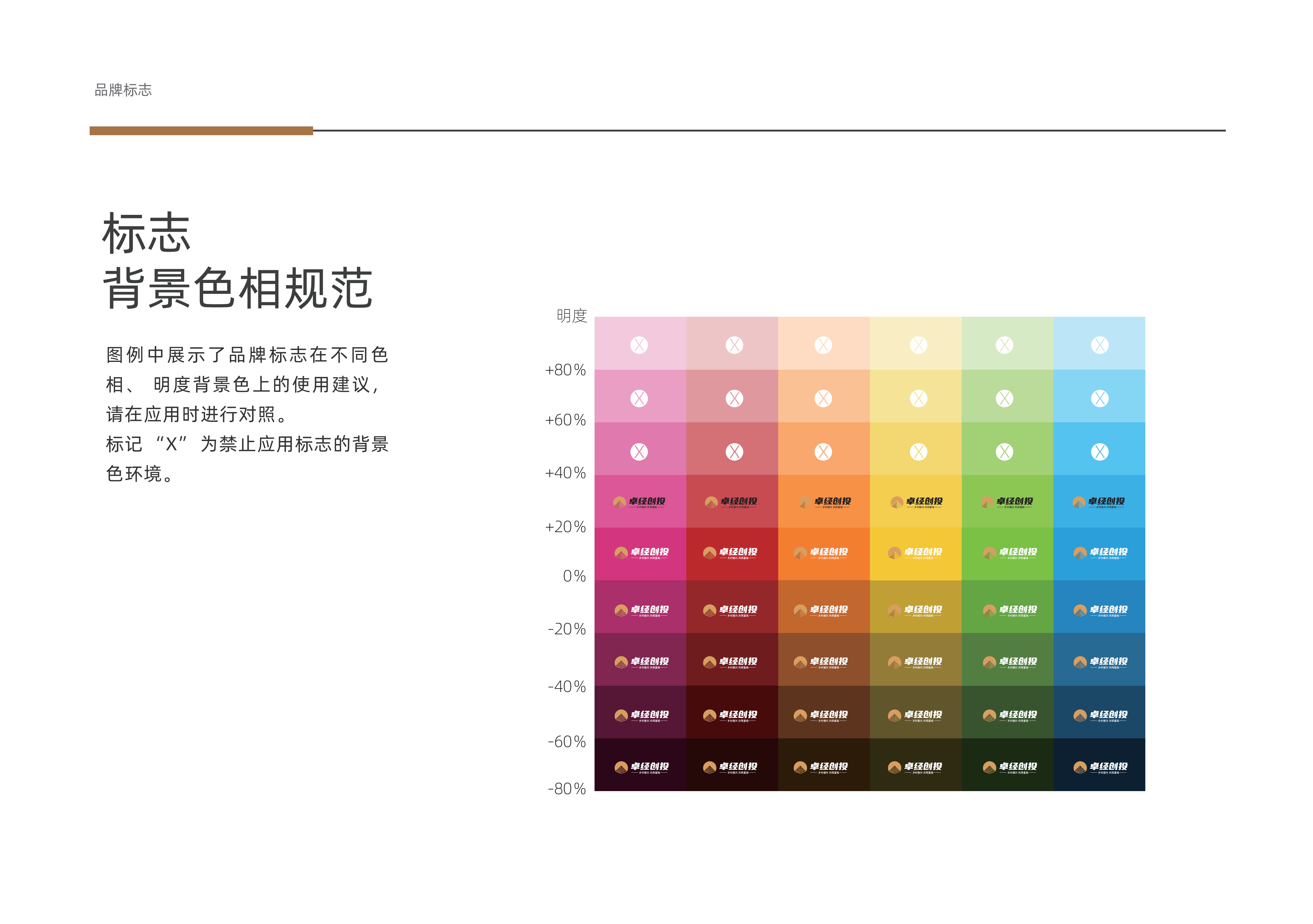Click dark-text logo on pink cell between +20% and +40%

[x=639, y=503]
